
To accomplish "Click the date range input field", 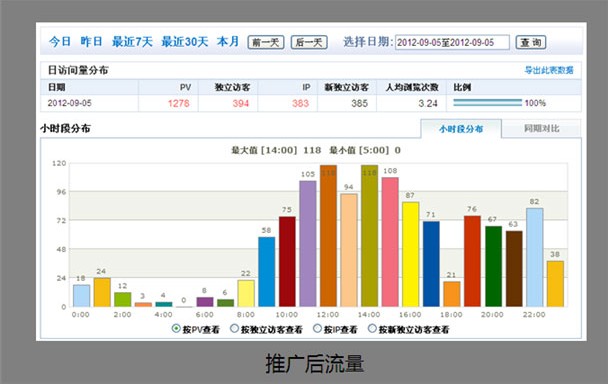I will [452, 42].
